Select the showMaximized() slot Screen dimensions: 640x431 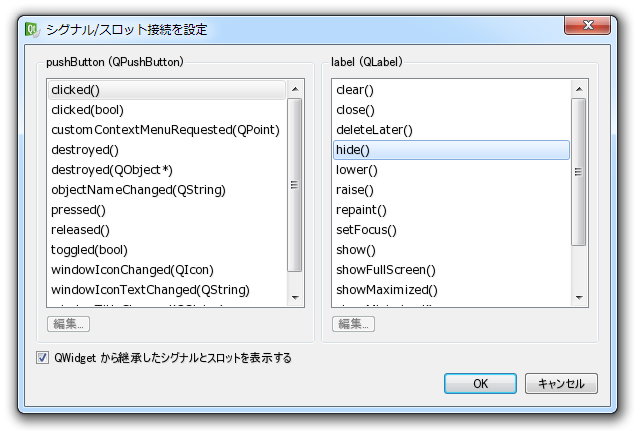tap(451, 290)
